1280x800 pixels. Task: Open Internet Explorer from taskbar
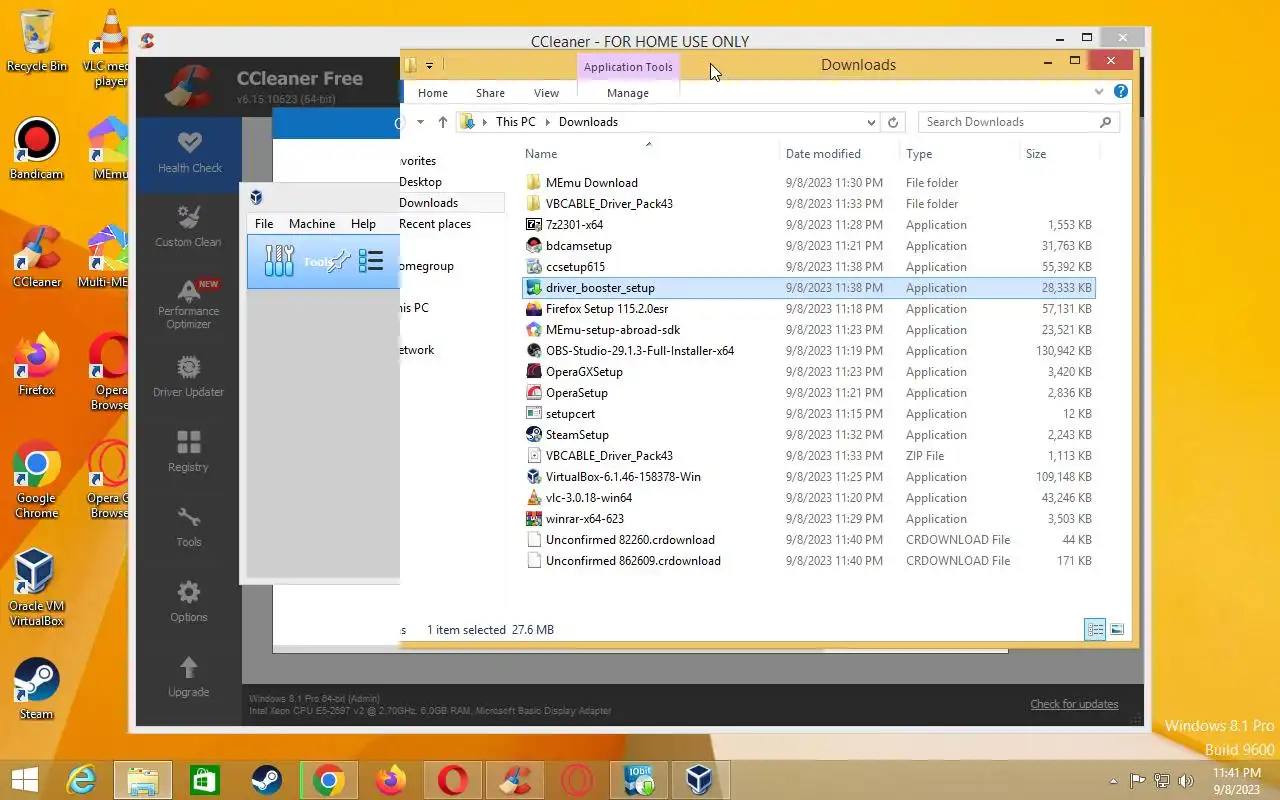(82, 780)
